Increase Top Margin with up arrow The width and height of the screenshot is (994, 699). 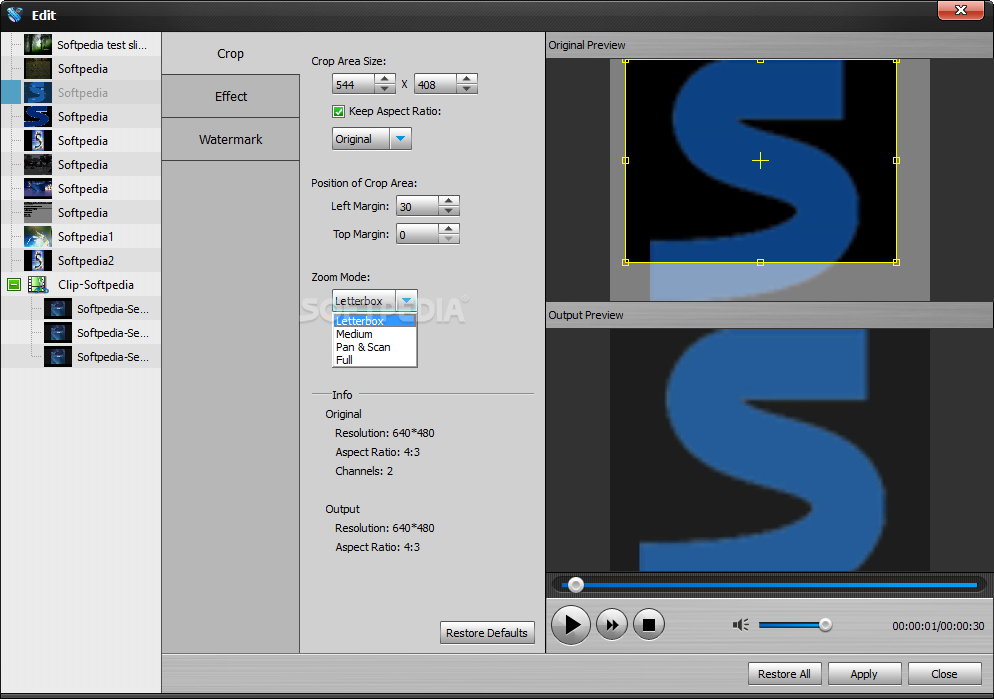[449, 229]
